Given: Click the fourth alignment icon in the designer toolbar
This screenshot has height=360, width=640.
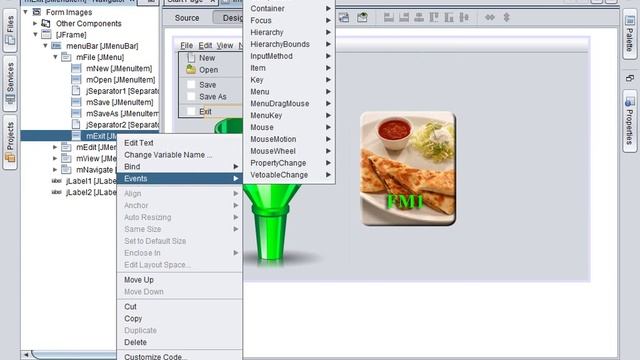Looking at the screenshot, I should click(x=434, y=17).
